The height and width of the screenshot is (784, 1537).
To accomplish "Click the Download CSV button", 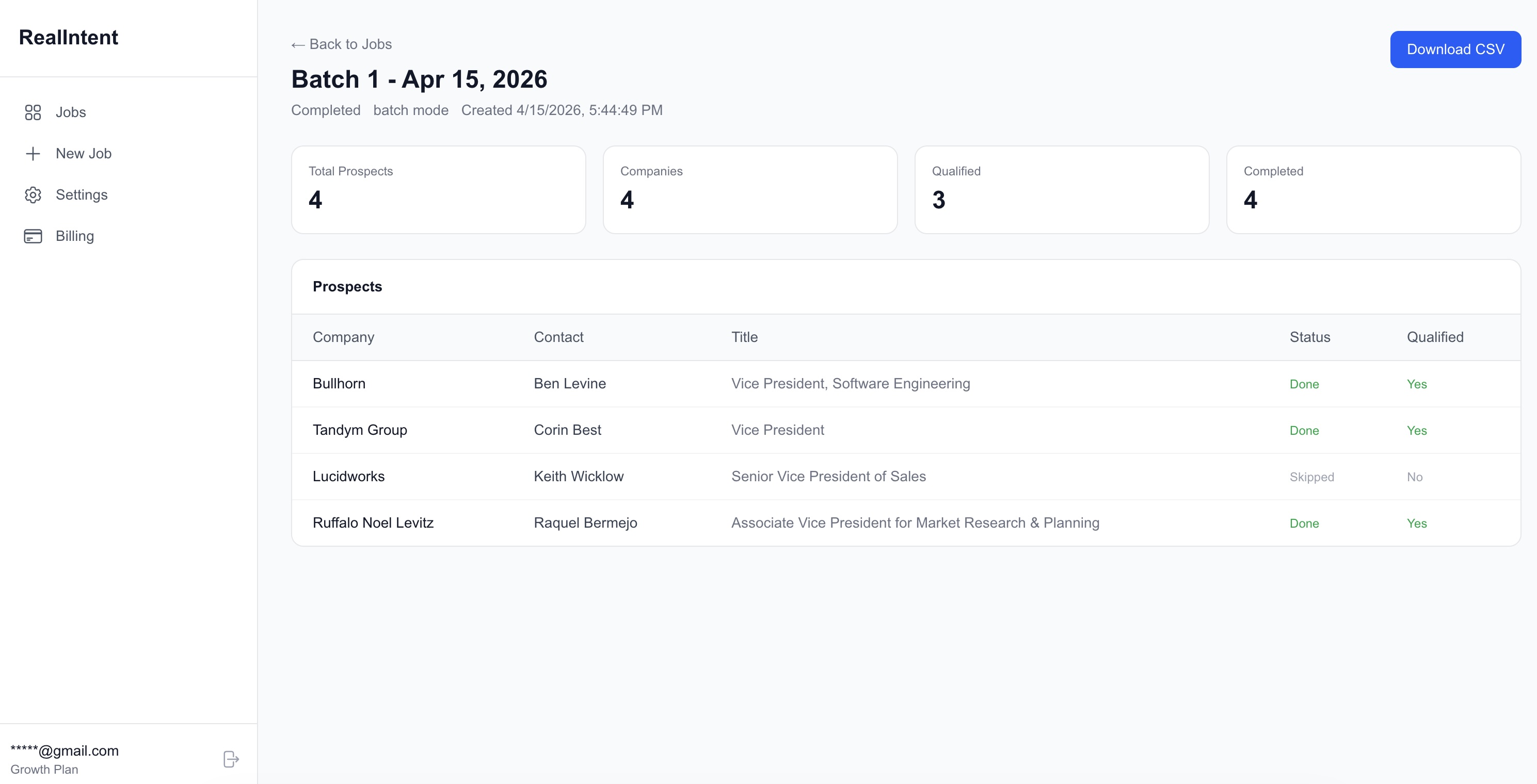I will tap(1455, 49).
